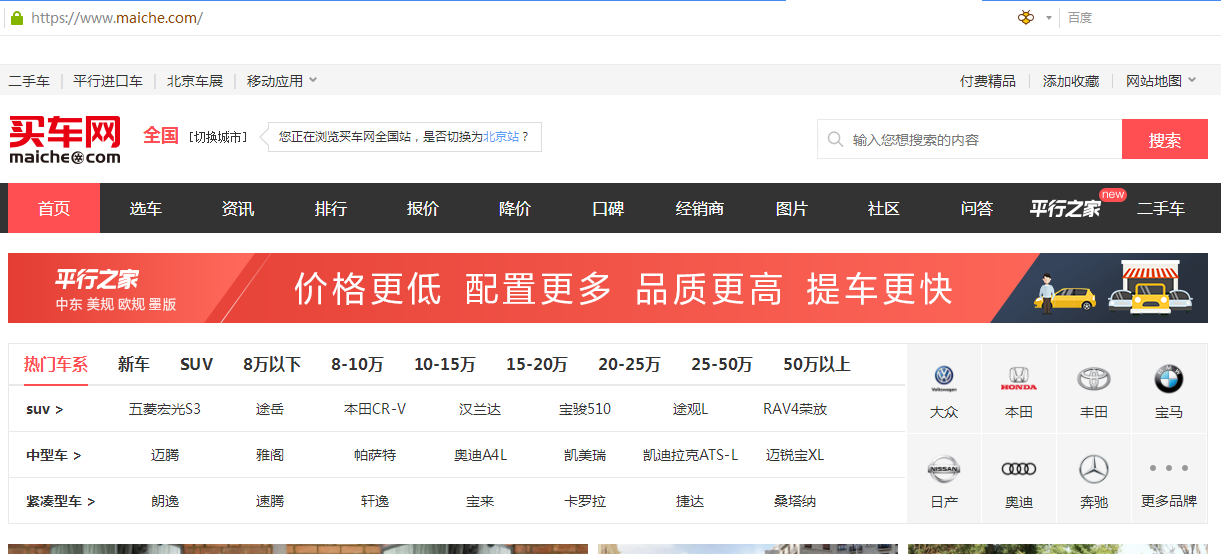The height and width of the screenshot is (554, 1221).
Task: Open the Mercedes-Benz star logo
Action: 1094,469
